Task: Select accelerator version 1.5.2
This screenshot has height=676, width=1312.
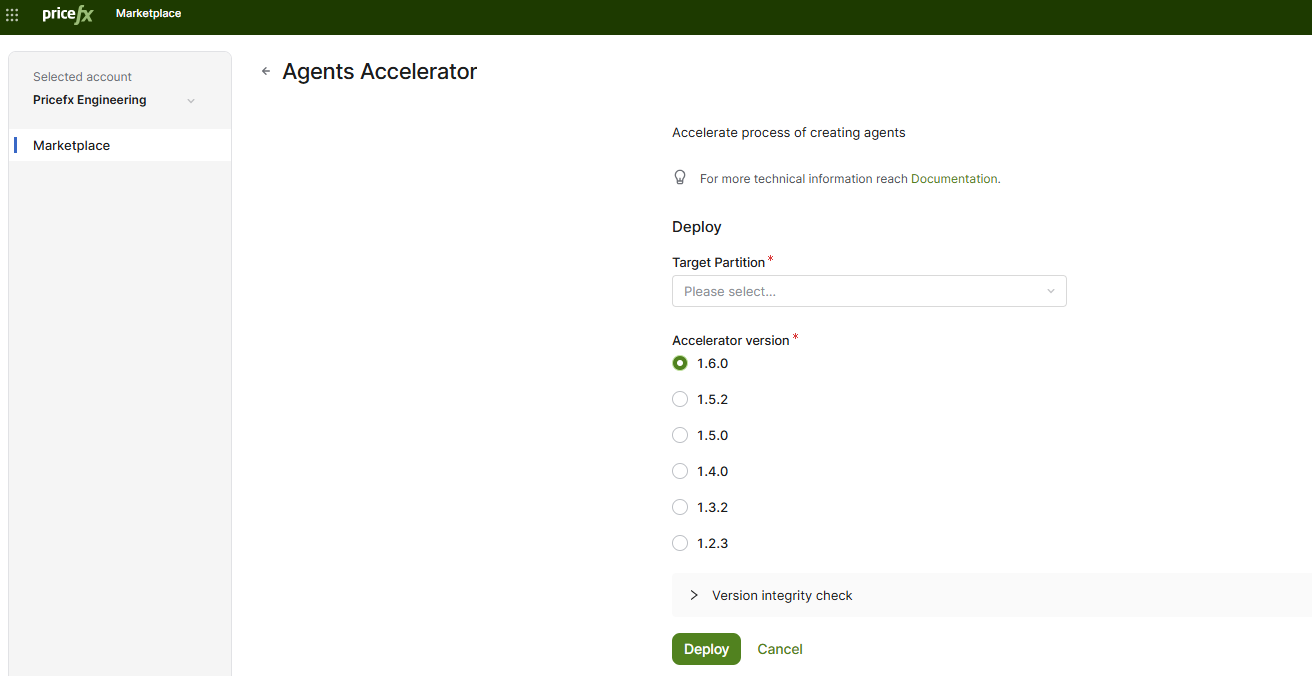Action: 680,399
